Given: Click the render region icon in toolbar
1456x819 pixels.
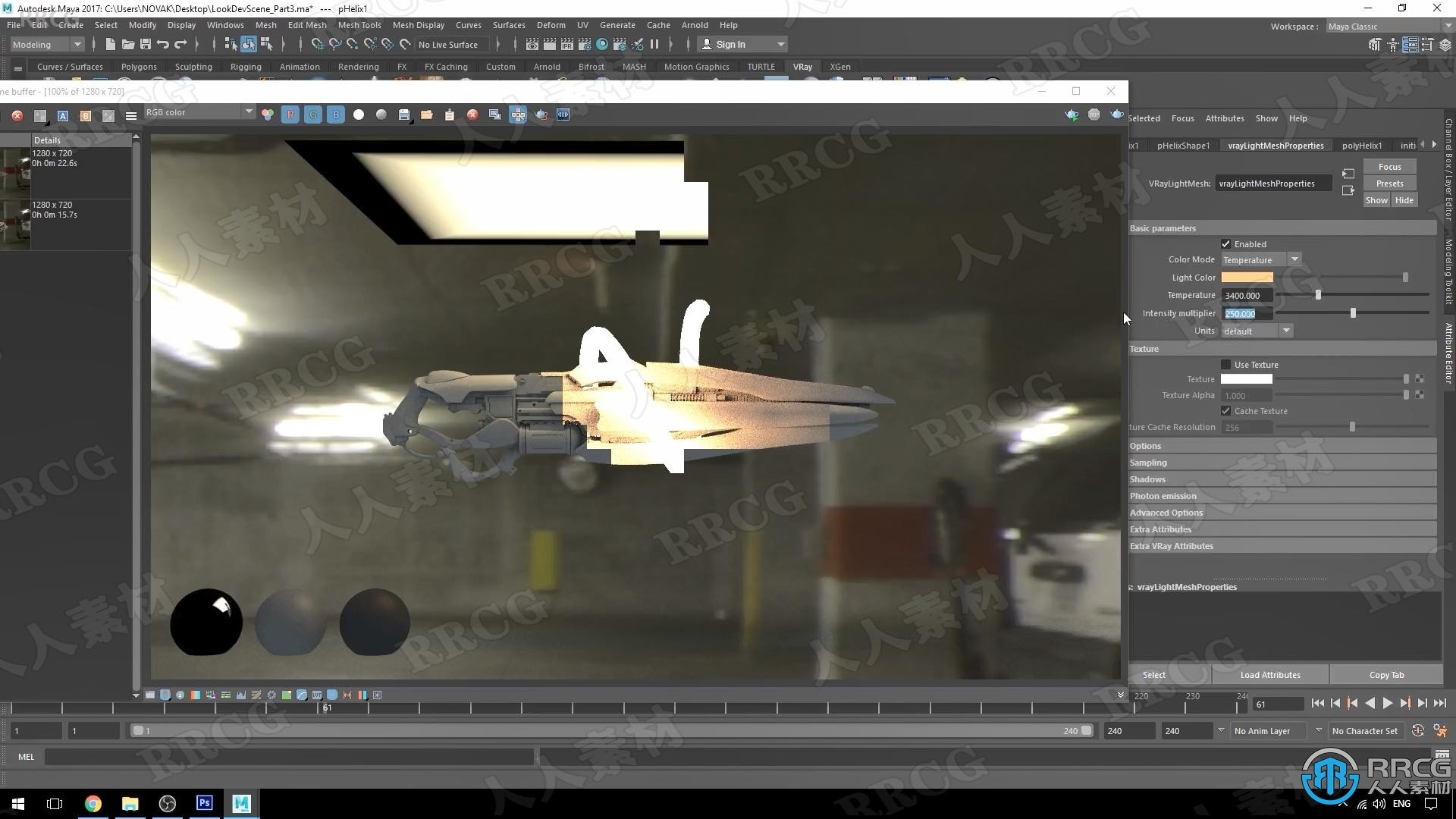Looking at the screenshot, I should tap(494, 113).
